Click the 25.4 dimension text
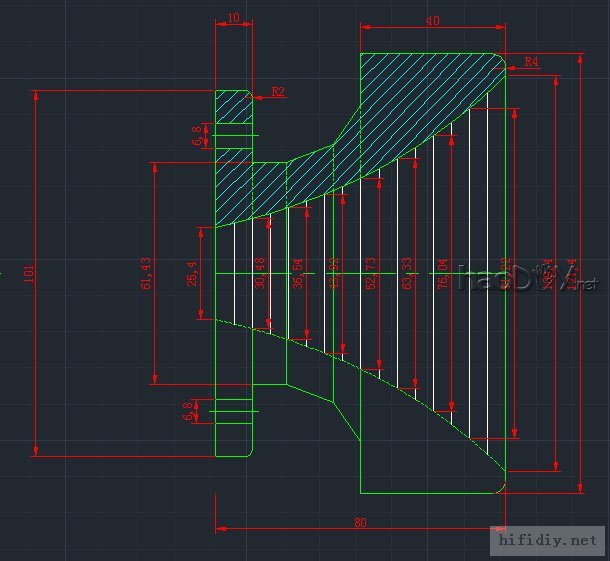The height and width of the screenshot is (561, 610). pyautogui.click(x=192, y=273)
